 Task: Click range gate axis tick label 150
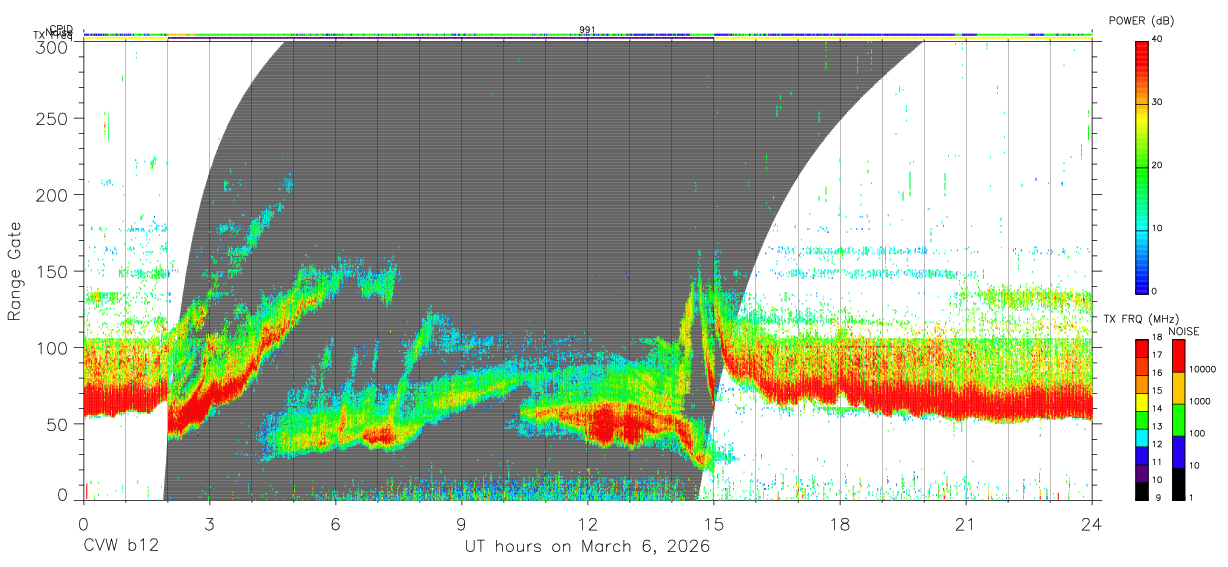[54, 272]
